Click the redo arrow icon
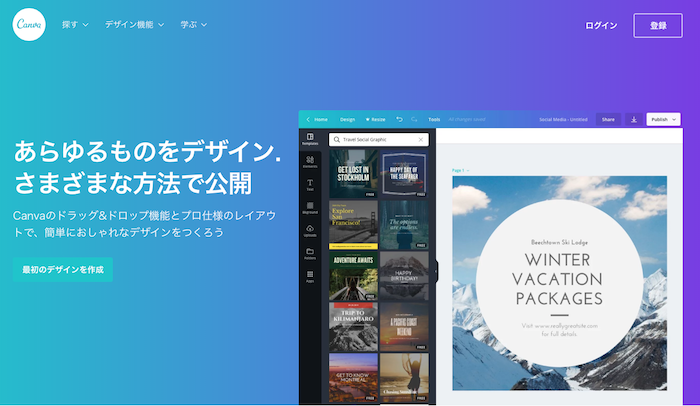 pyautogui.click(x=414, y=119)
